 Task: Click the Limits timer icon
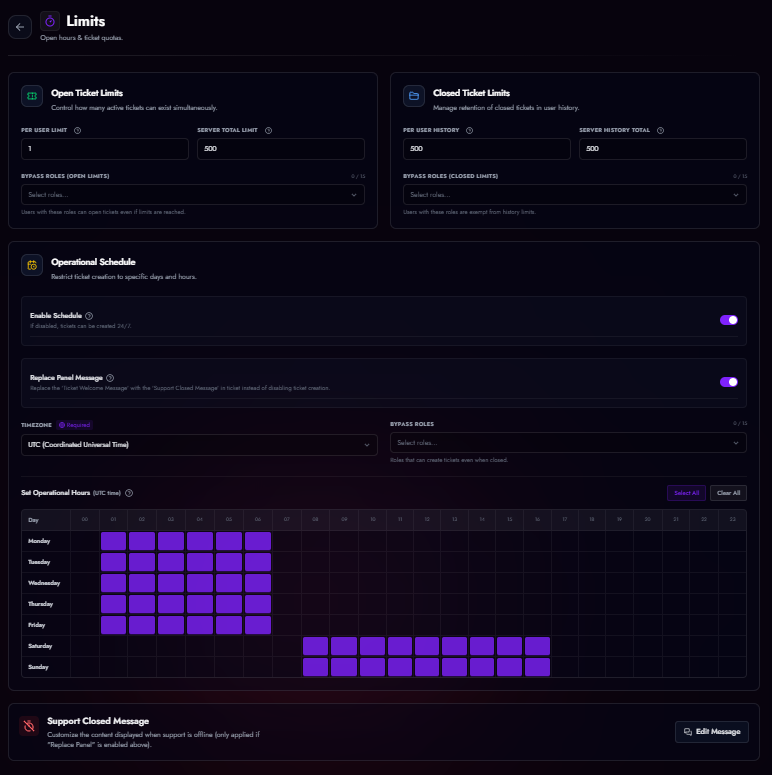click(x=49, y=21)
